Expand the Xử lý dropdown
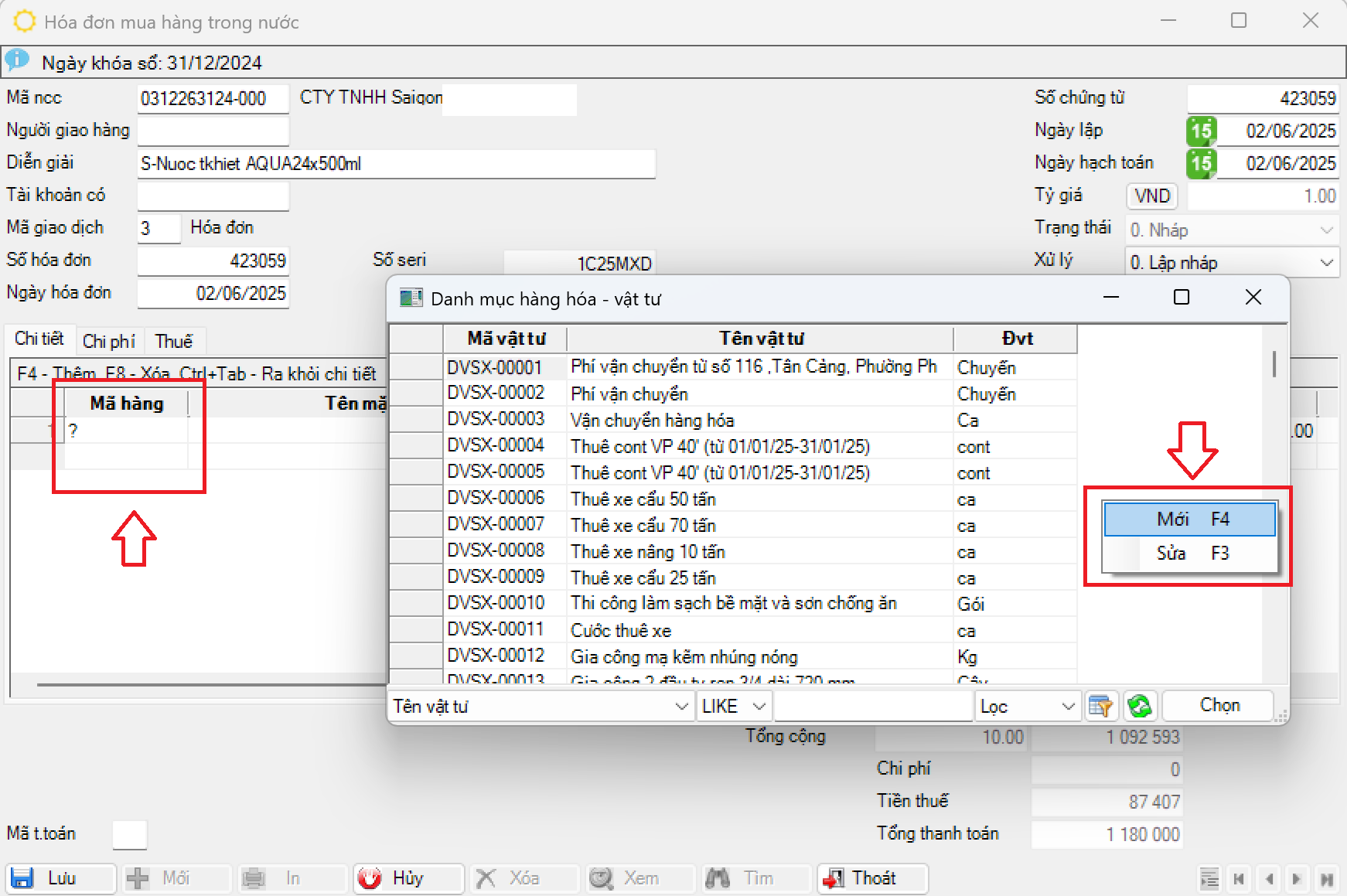 [x=1326, y=263]
